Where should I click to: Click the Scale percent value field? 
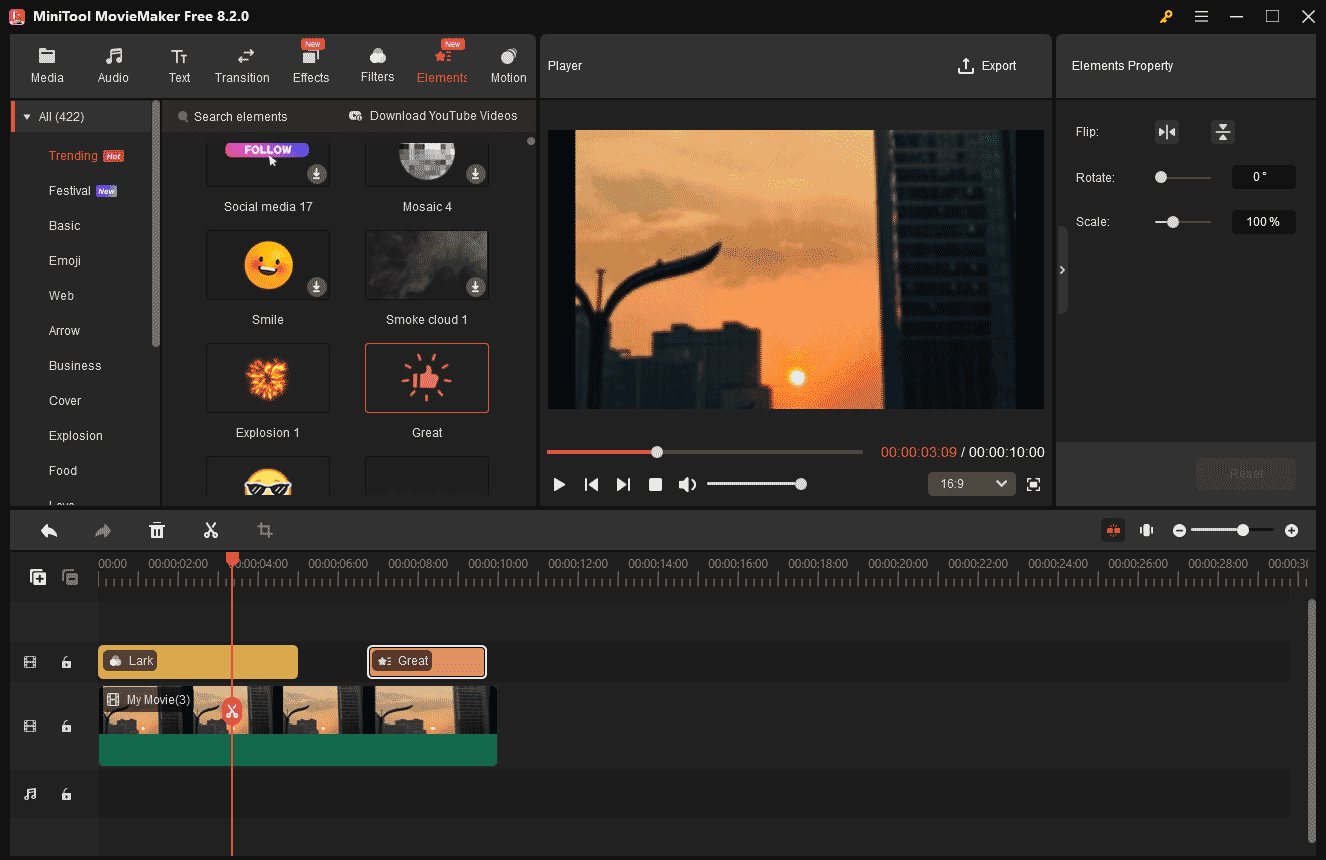[x=1263, y=222]
